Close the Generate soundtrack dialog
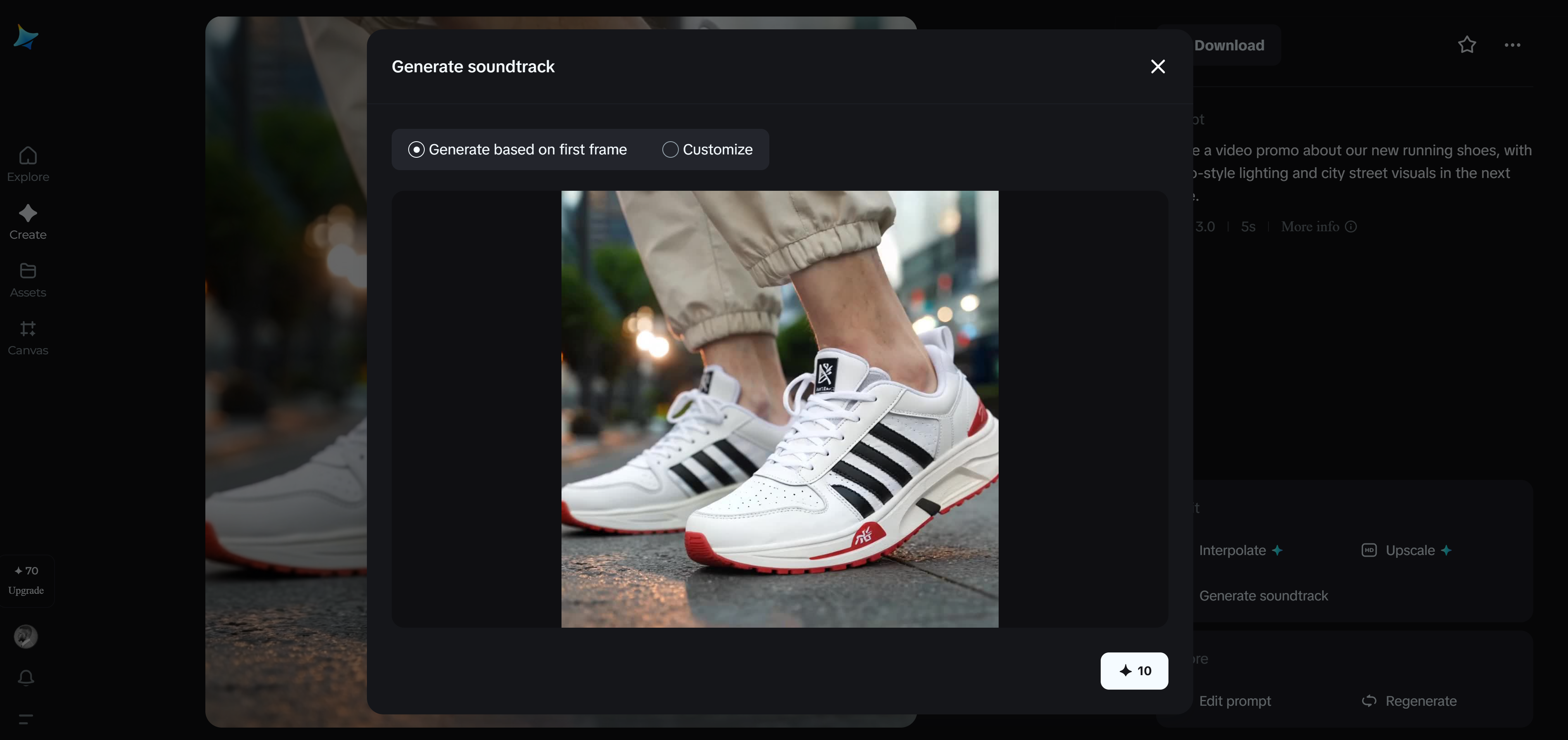Screen dimensions: 1568x740 (1158, 66)
